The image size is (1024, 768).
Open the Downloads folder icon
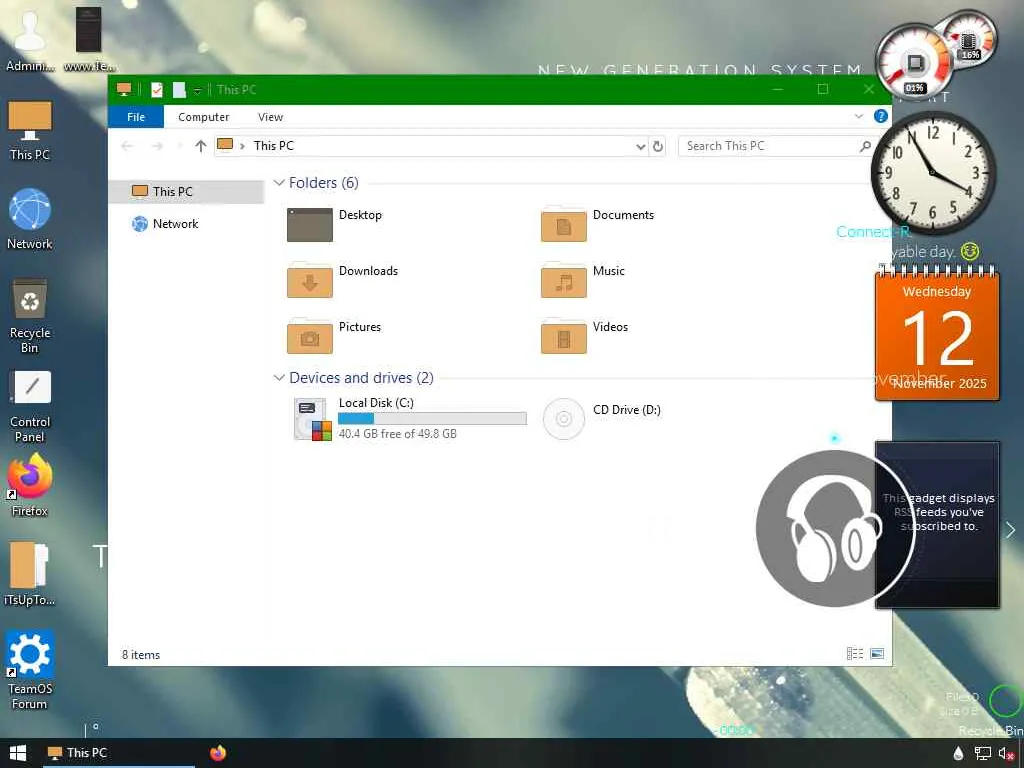310,281
